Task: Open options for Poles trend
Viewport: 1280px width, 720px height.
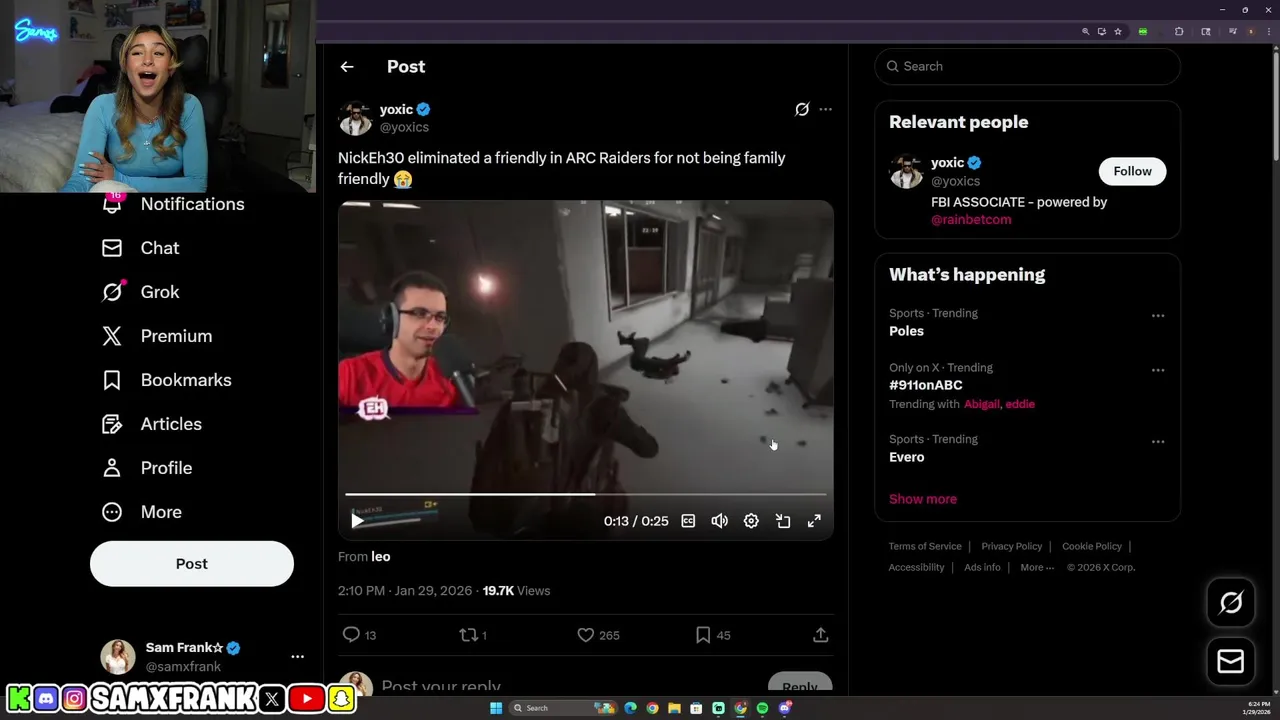Action: [1158, 316]
